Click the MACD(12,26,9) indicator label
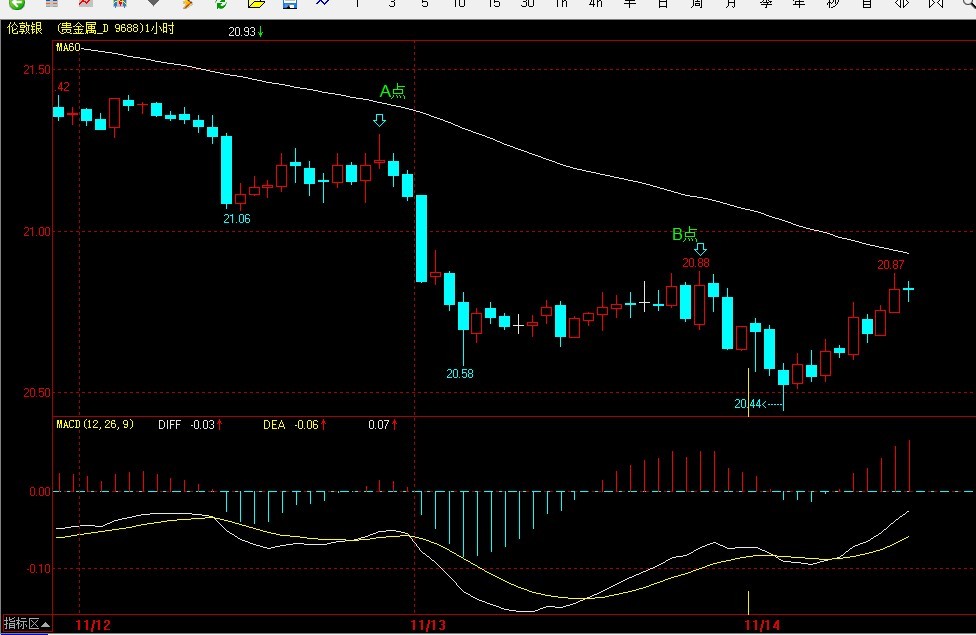Viewport: 976px width, 635px height. (95, 425)
